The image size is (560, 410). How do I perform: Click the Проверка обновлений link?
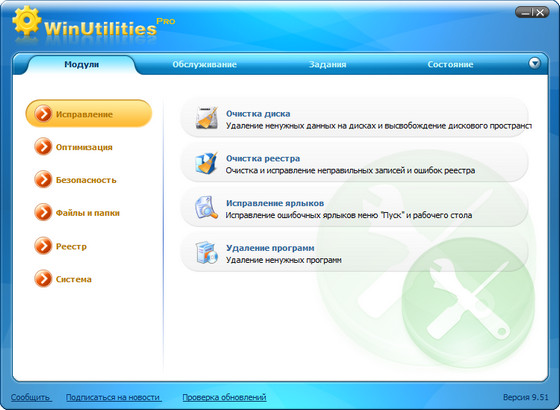pos(224,397)
